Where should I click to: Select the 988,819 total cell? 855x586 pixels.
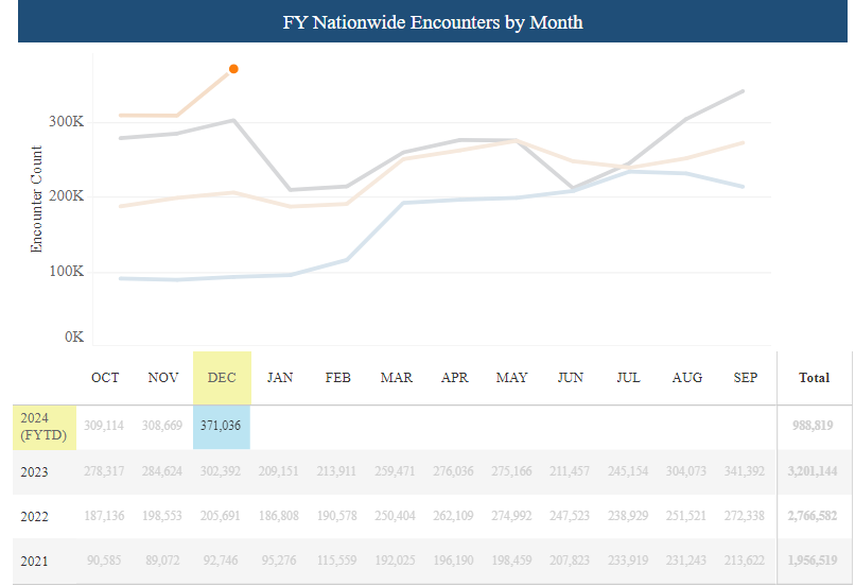814,425
